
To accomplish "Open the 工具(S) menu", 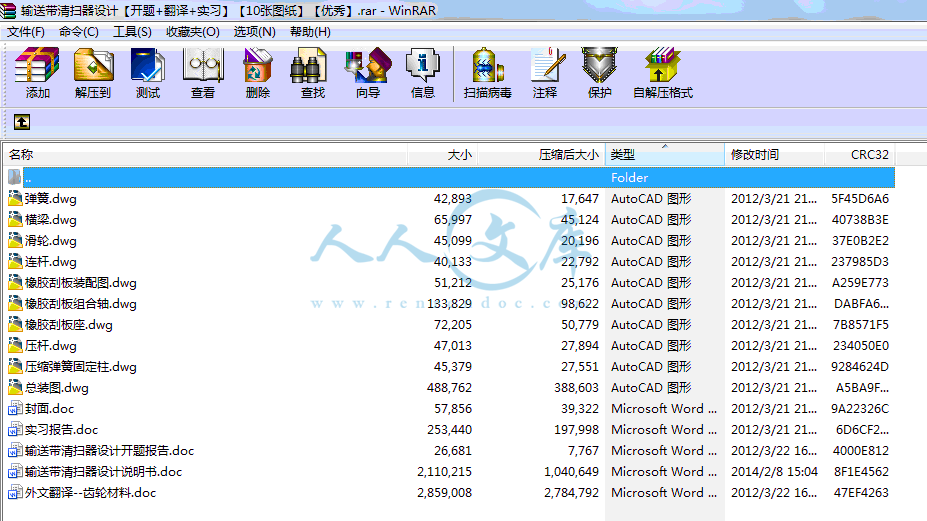I will [x=132, y=32].
